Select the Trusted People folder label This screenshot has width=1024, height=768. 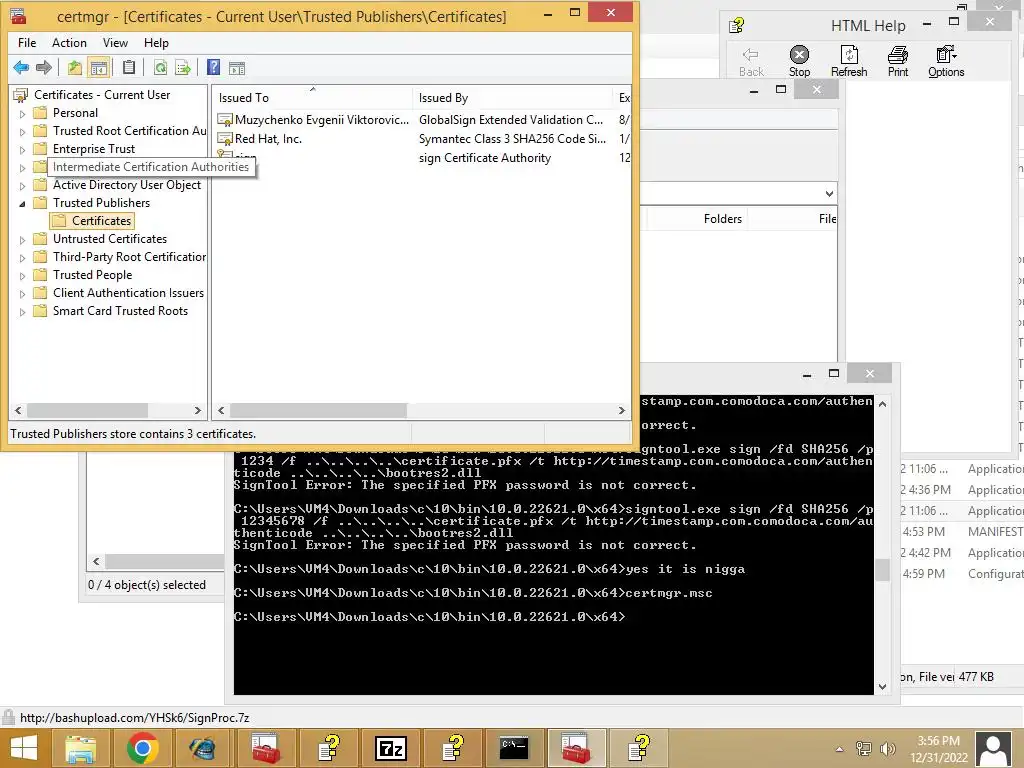pyautogui.click(x=92, y=275)
